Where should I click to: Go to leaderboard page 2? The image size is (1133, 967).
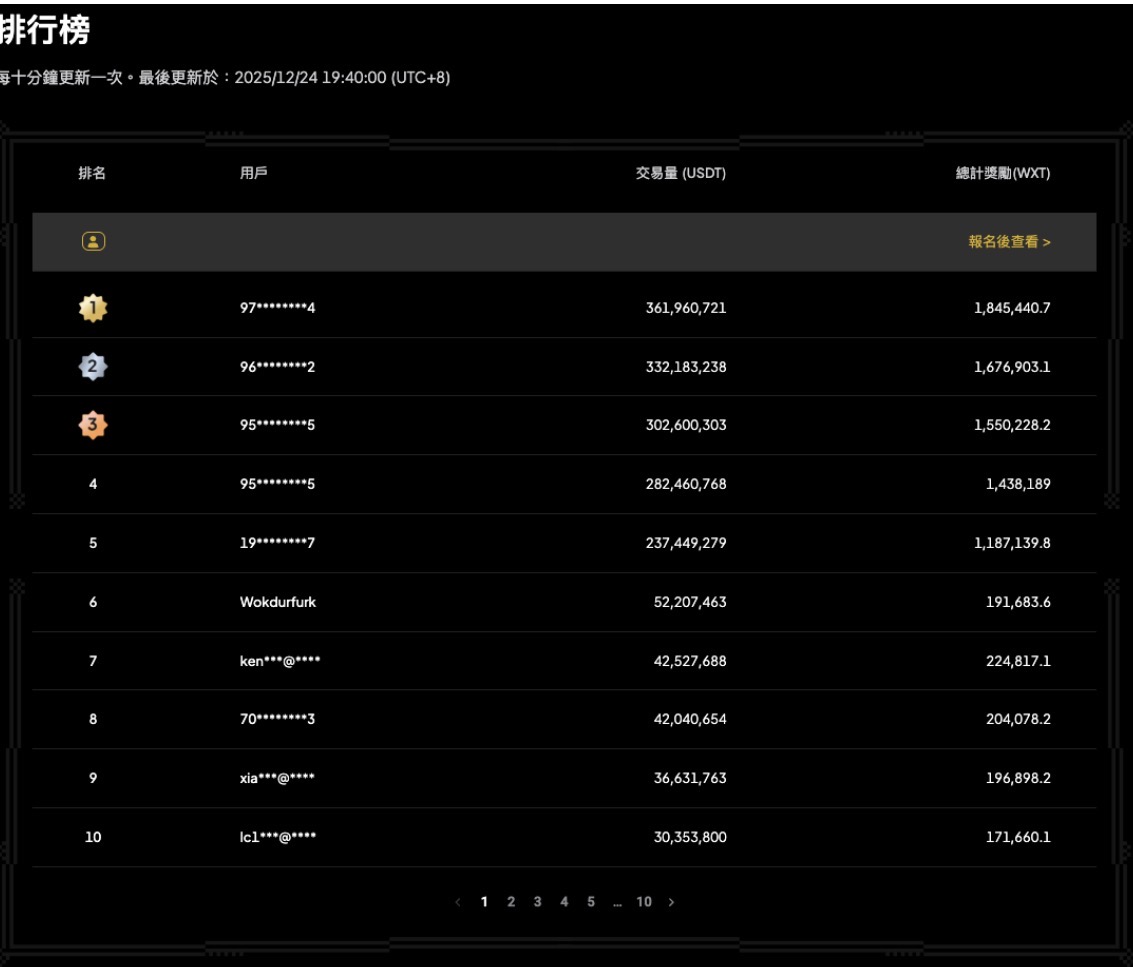(511, 902)
